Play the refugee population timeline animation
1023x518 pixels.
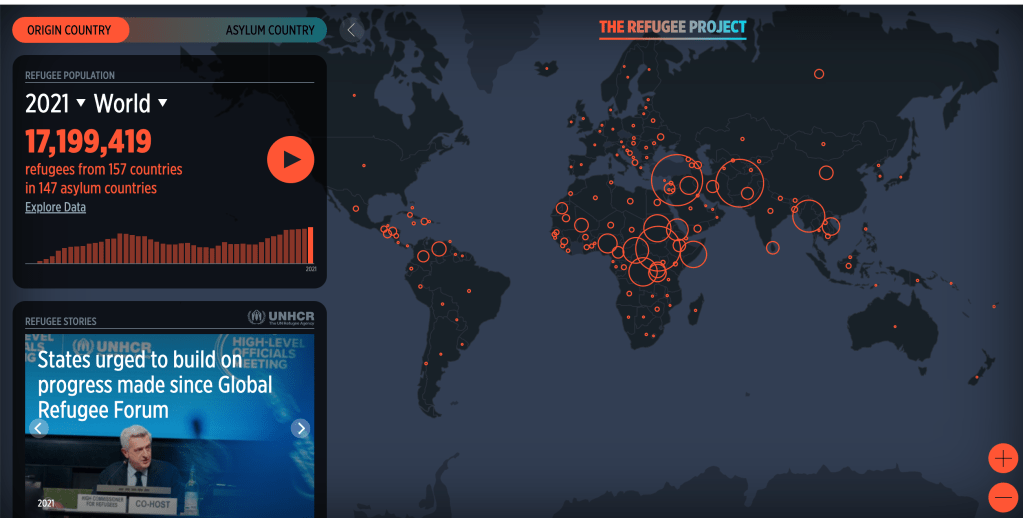(290, 159)
